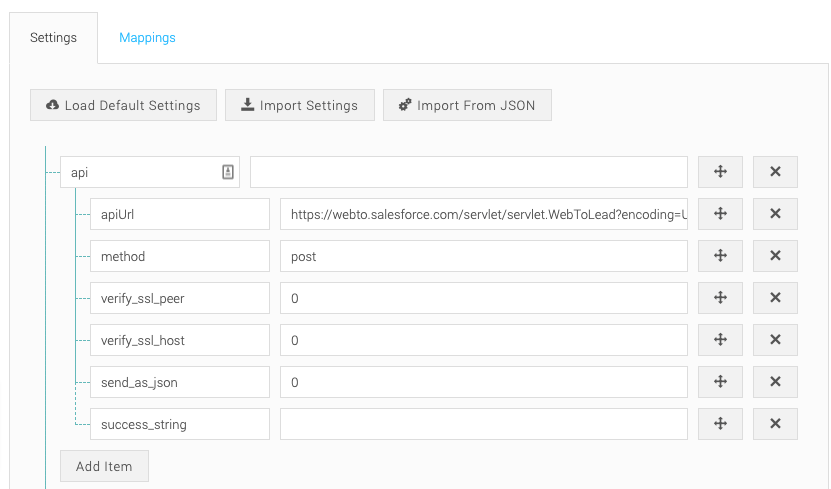
Task: Click Load Default Settings button
Action: click(x=123, y=105)
